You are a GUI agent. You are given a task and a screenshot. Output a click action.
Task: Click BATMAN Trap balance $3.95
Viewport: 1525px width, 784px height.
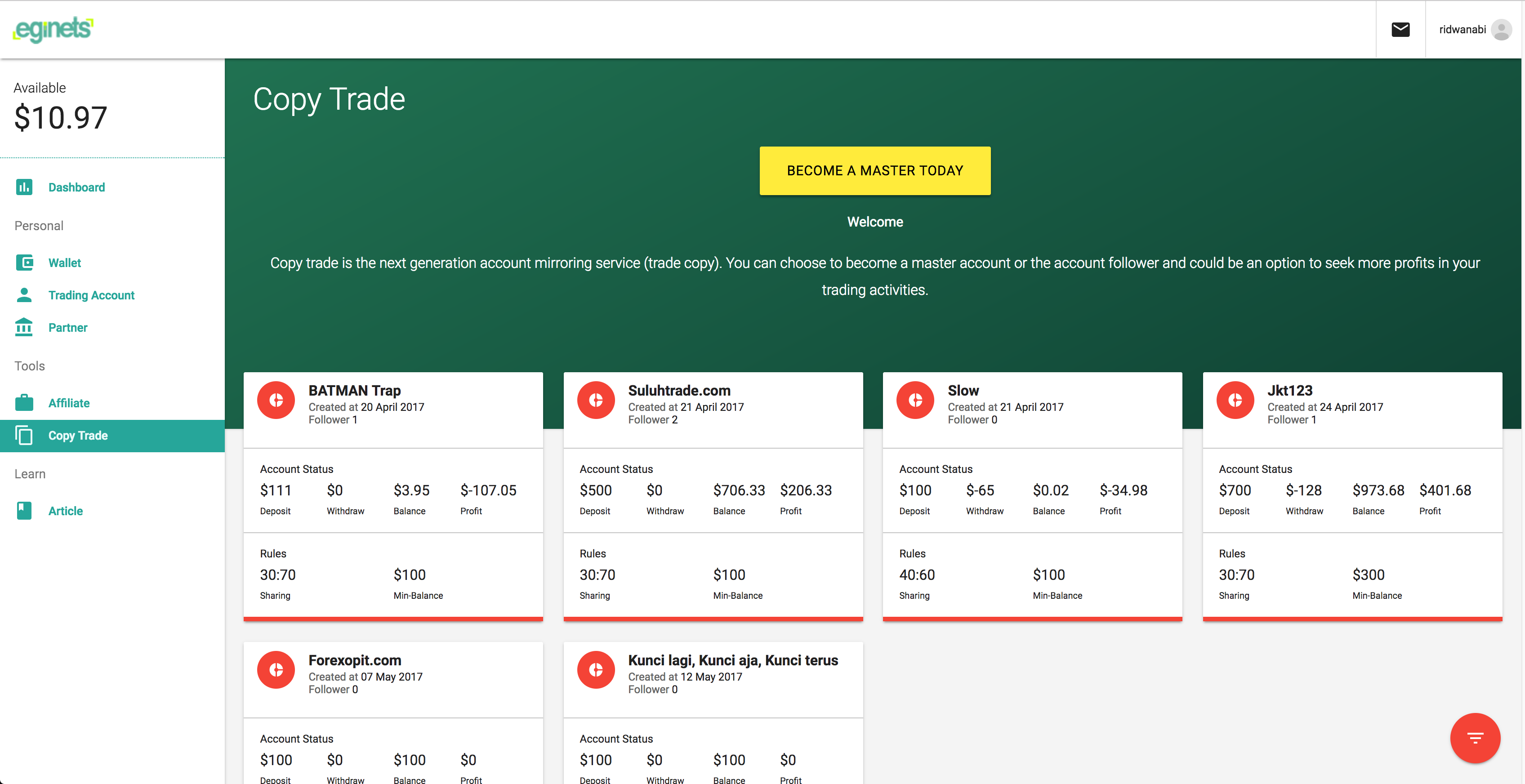(x=411, y=490)
